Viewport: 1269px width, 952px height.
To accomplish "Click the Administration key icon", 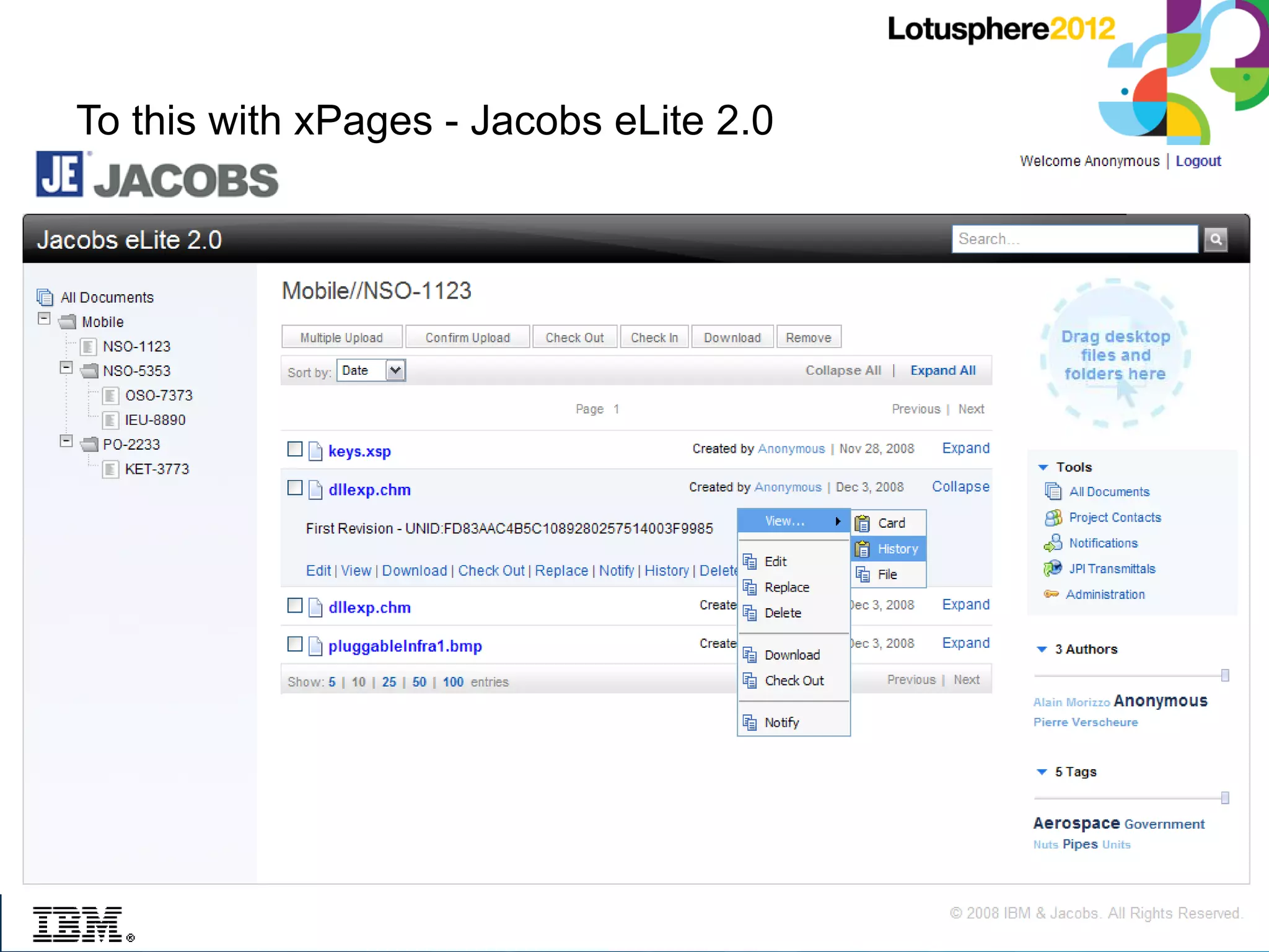I will click(x=1051, y=594).
